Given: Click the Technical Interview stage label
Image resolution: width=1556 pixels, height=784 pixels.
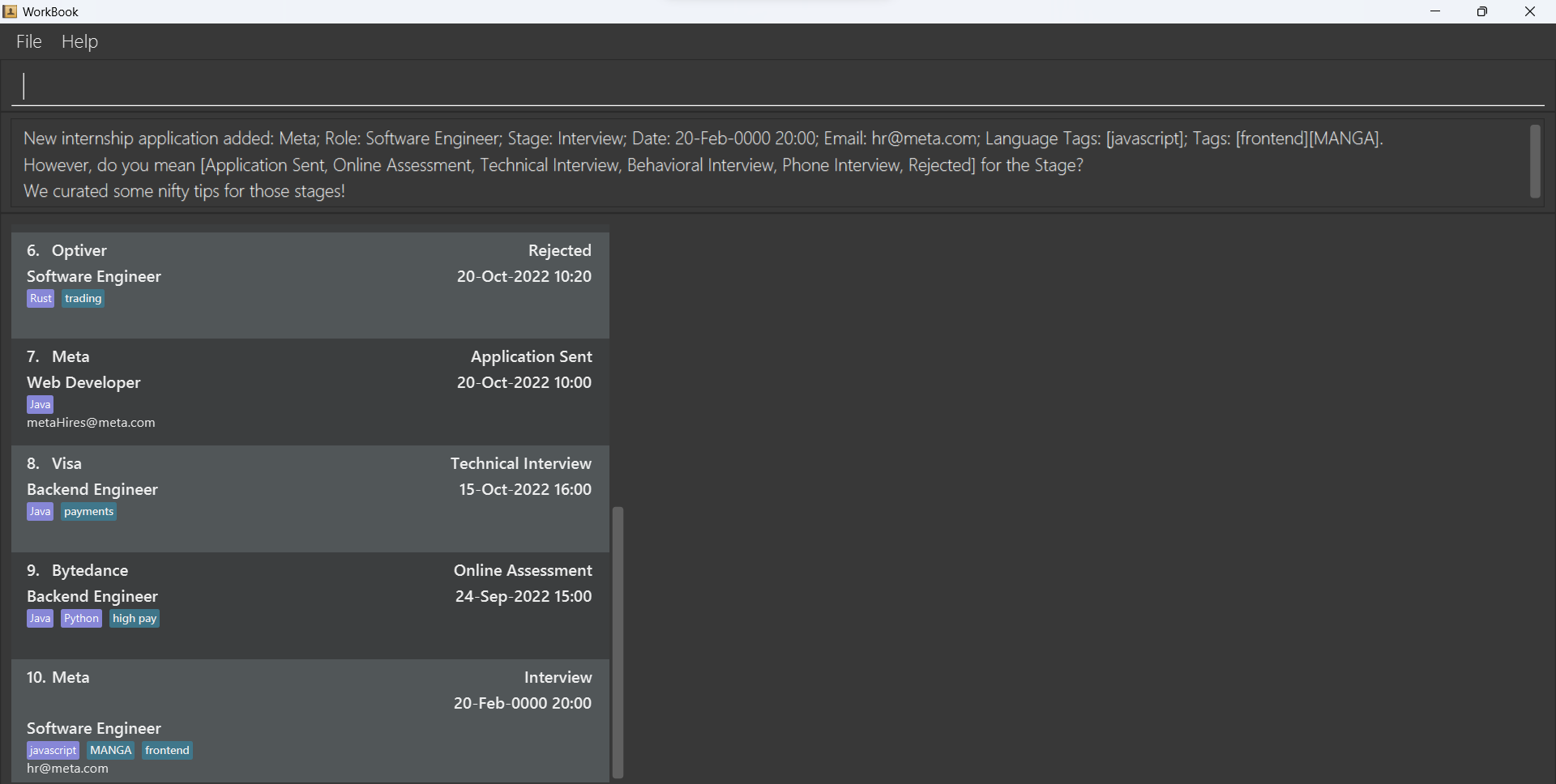Looking at the screenshot, I should [x=520, y=463].
